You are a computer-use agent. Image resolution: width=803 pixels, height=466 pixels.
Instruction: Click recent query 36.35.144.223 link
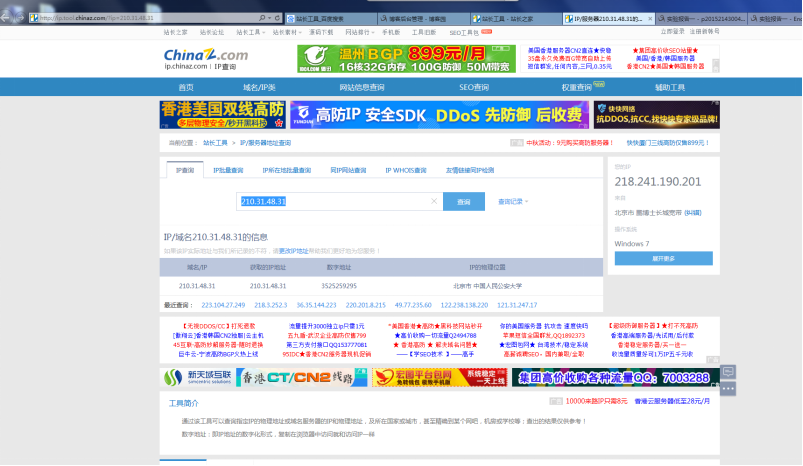click(x=316, y=305)
